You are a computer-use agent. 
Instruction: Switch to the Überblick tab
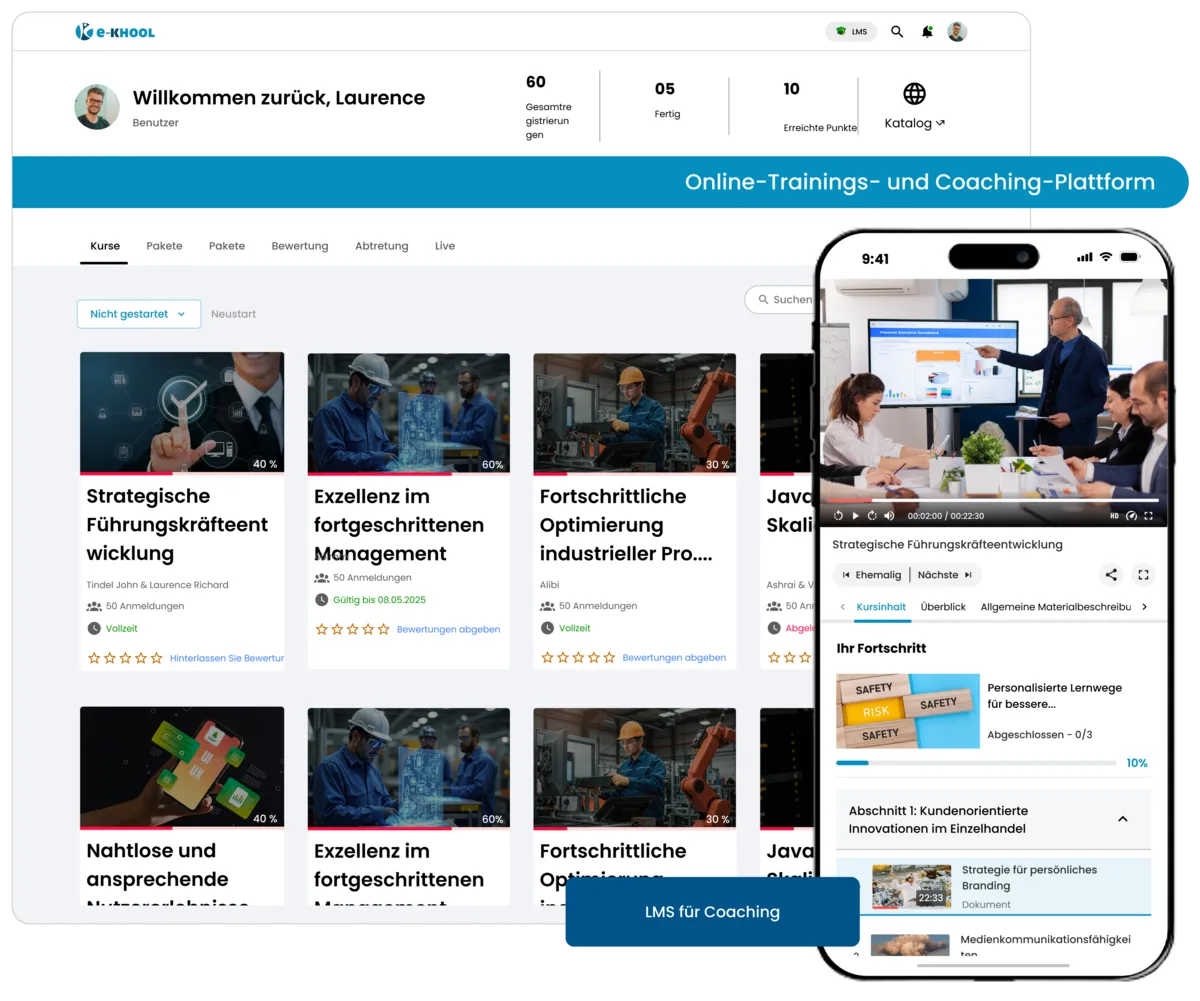[944, 606]
